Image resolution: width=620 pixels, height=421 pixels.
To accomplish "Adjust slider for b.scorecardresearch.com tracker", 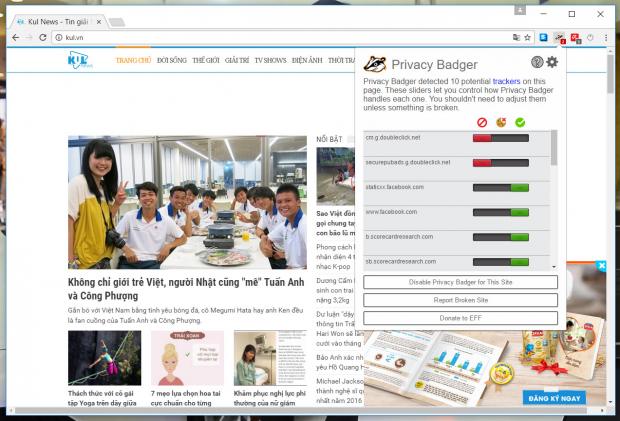I will click(x=500, y=237).
